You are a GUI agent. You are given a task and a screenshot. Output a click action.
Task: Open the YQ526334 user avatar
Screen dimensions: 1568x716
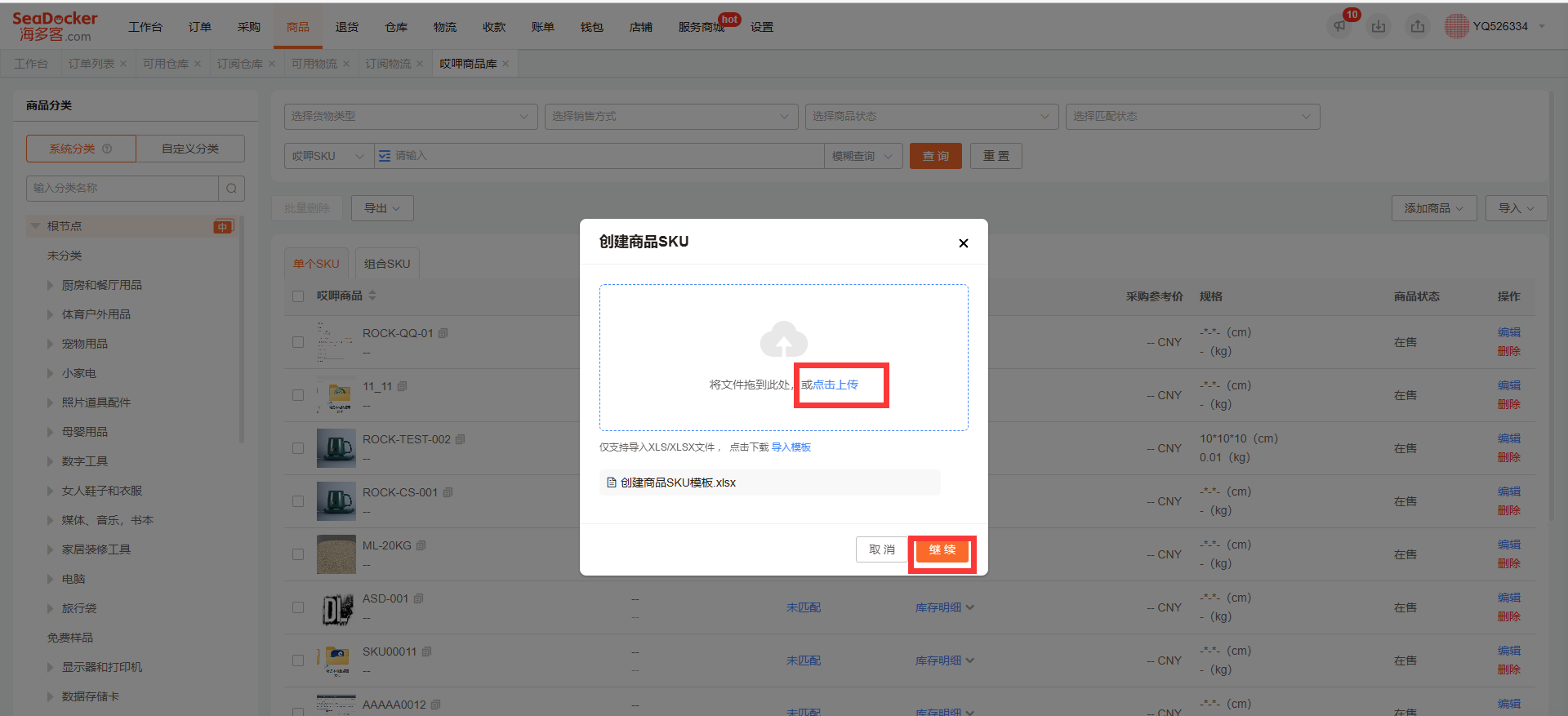coord(1456,26)
